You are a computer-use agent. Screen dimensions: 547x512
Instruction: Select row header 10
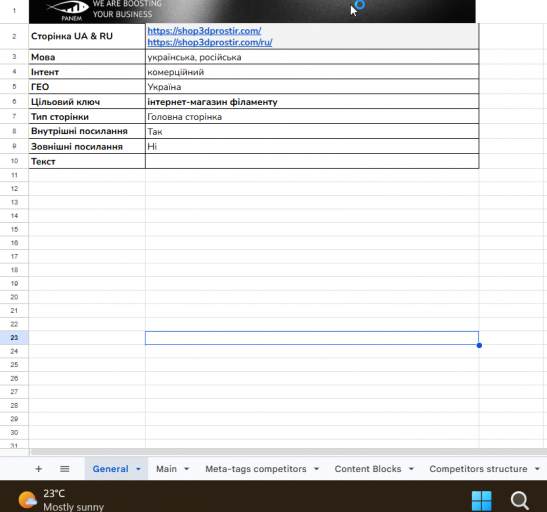point(14,161)
